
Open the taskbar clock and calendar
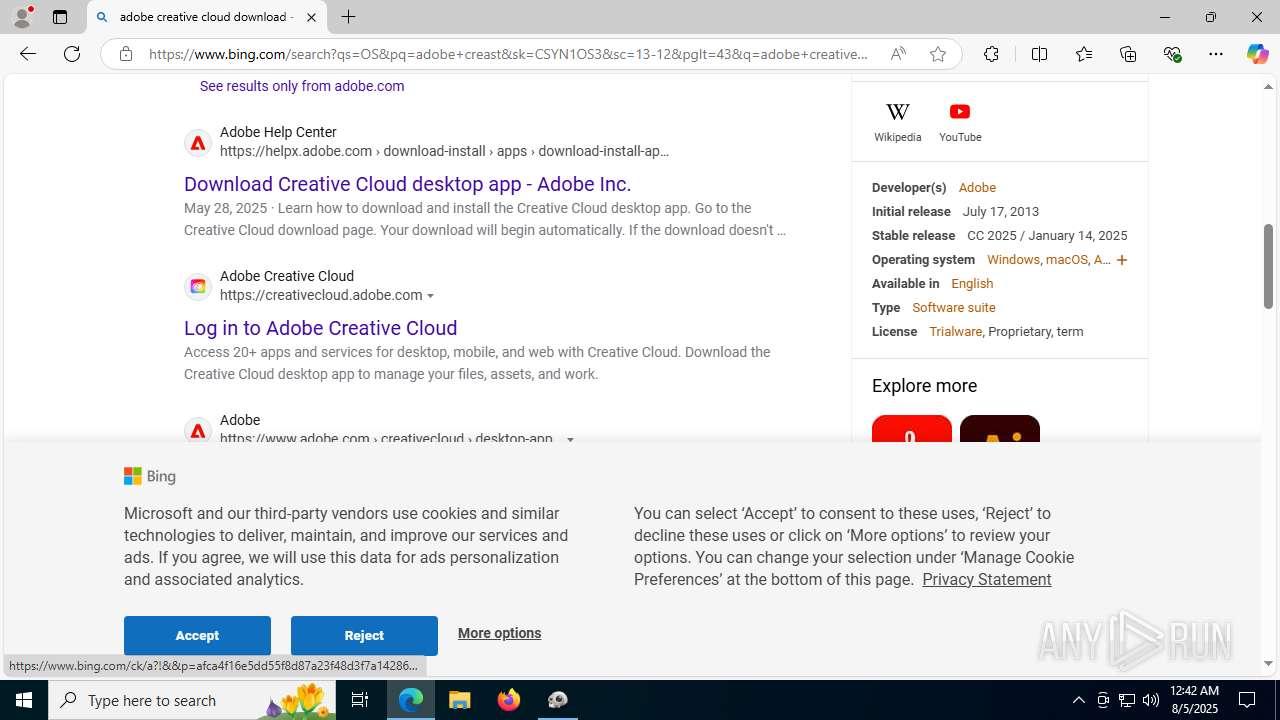pos(1194,700)
